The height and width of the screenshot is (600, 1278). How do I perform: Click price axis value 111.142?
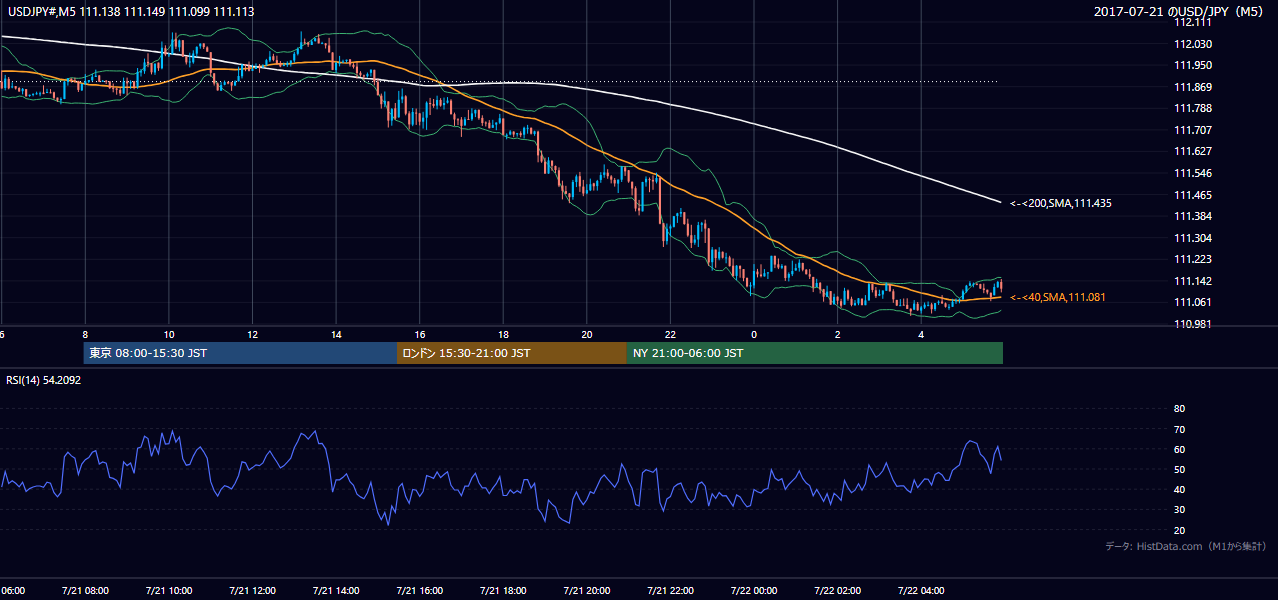tap(1193, 281)
